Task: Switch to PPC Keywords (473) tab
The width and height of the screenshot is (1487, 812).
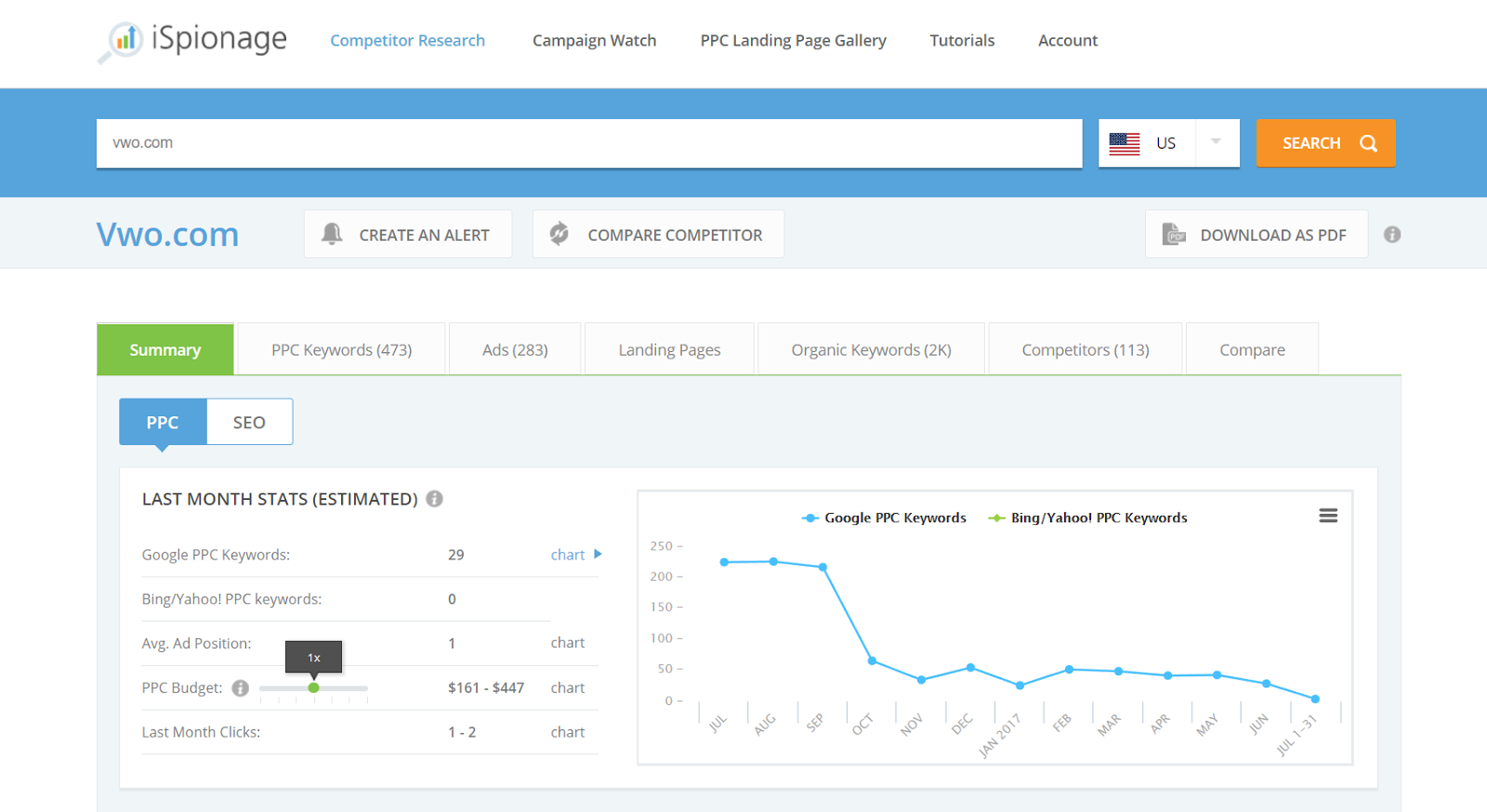Action: click(341, 349)
